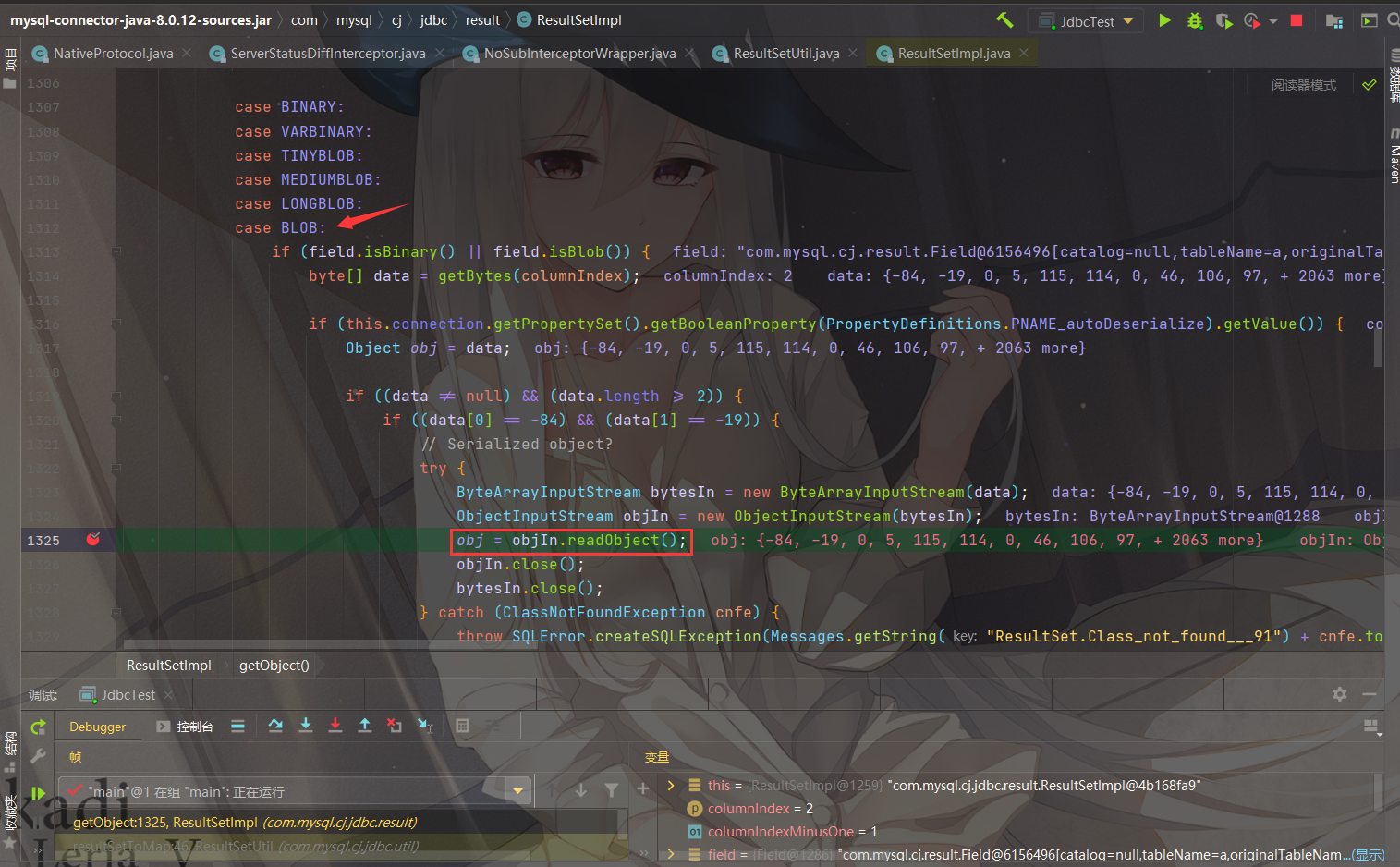
Task: Switch to NativeProtocol.java tab
Action: point(112,54)
